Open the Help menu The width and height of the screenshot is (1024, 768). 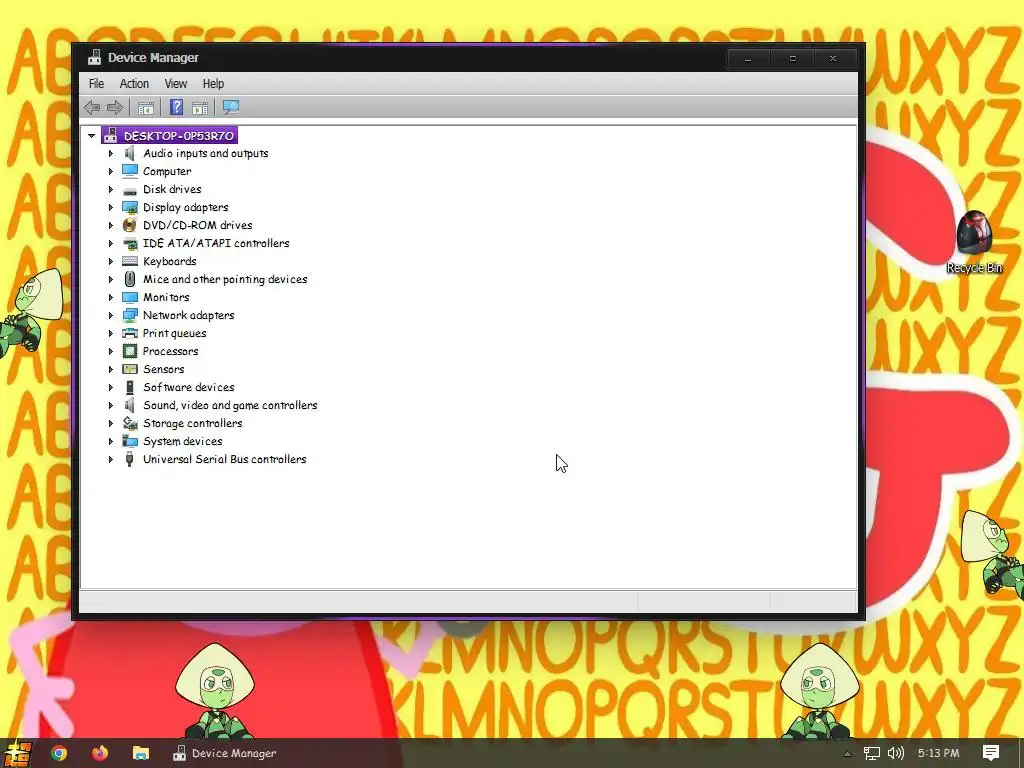tap(213, 84)
